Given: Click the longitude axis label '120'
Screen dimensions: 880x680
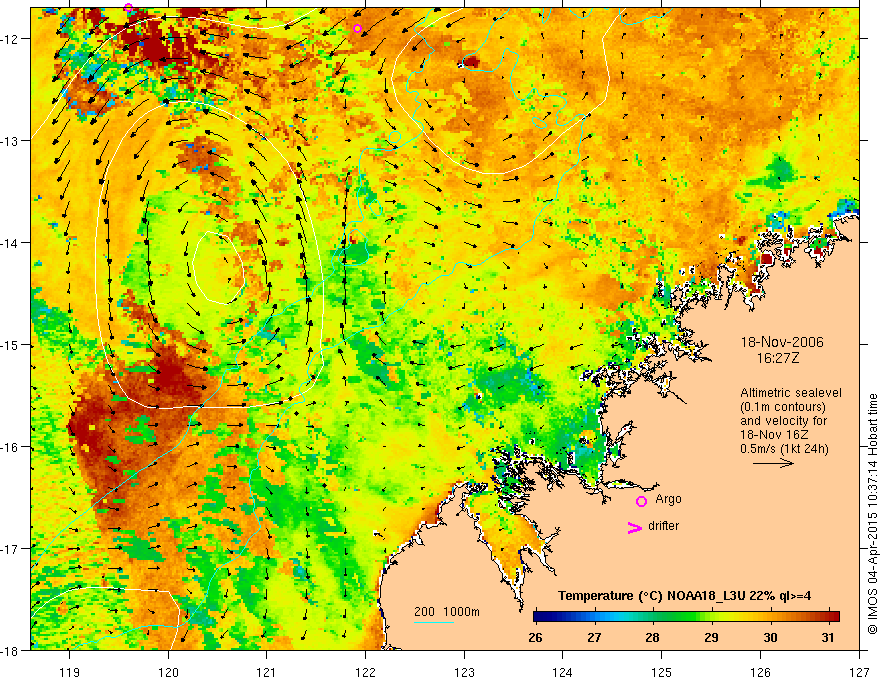Looking at the screenshot, I should pyautogui.click(x=168, y=672).
